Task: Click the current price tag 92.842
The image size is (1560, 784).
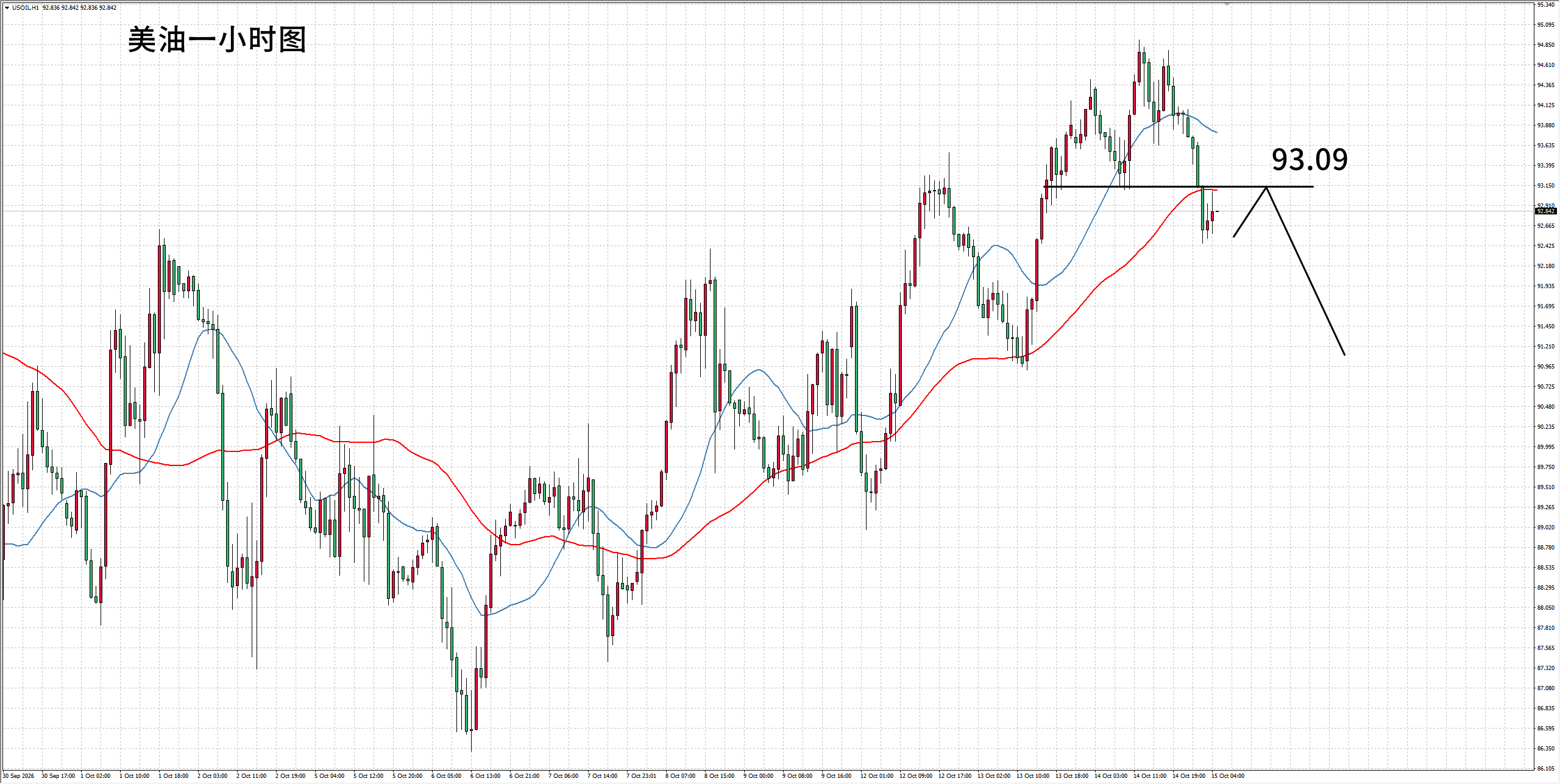Action: (x=1546, y=211)
